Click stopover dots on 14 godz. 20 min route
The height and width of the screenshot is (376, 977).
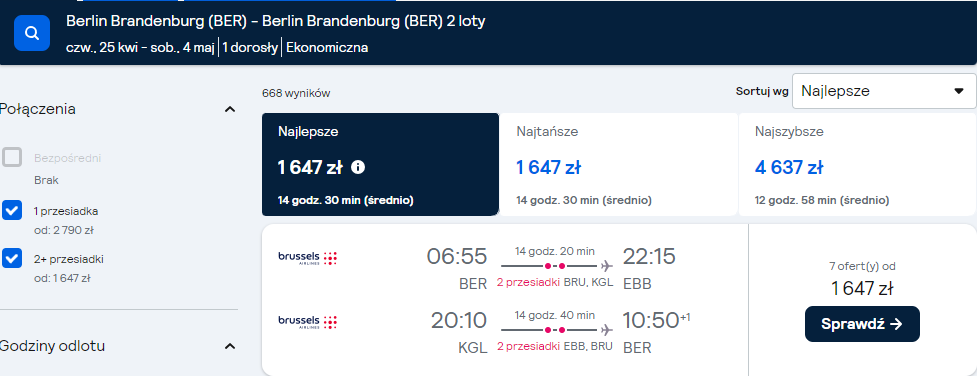[555, 267]
